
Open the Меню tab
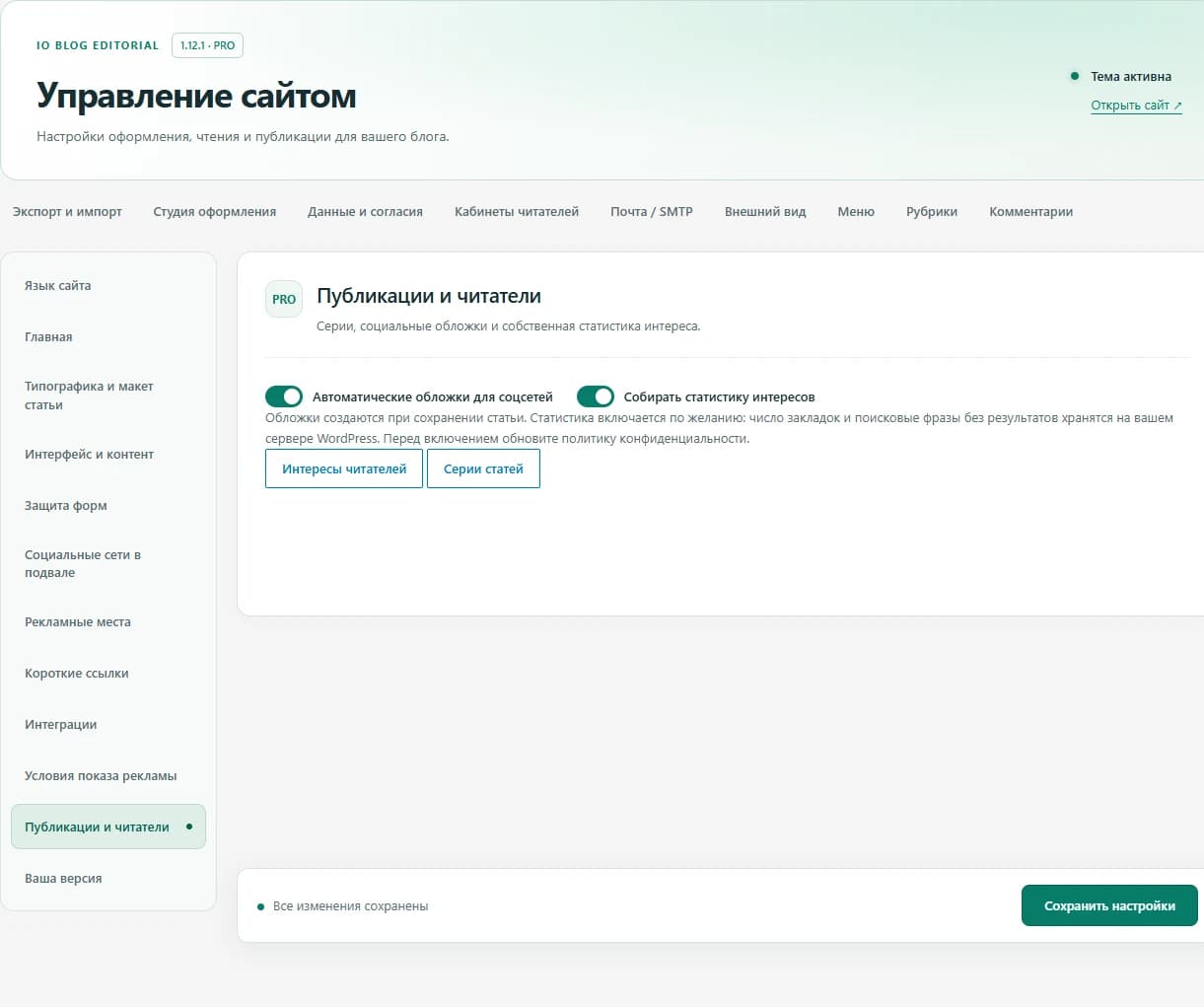point(856,211)
